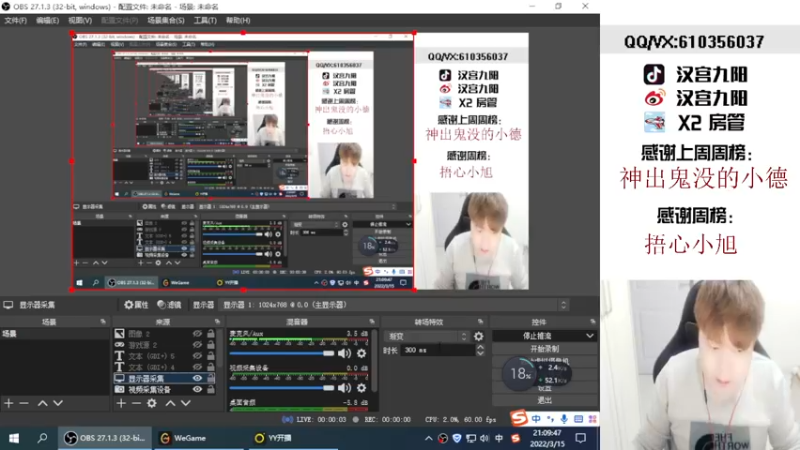The height and width of the screenshot is (450, 800).
Task: Open the 渐变 transition type dropdown
Action: (427, 336)
